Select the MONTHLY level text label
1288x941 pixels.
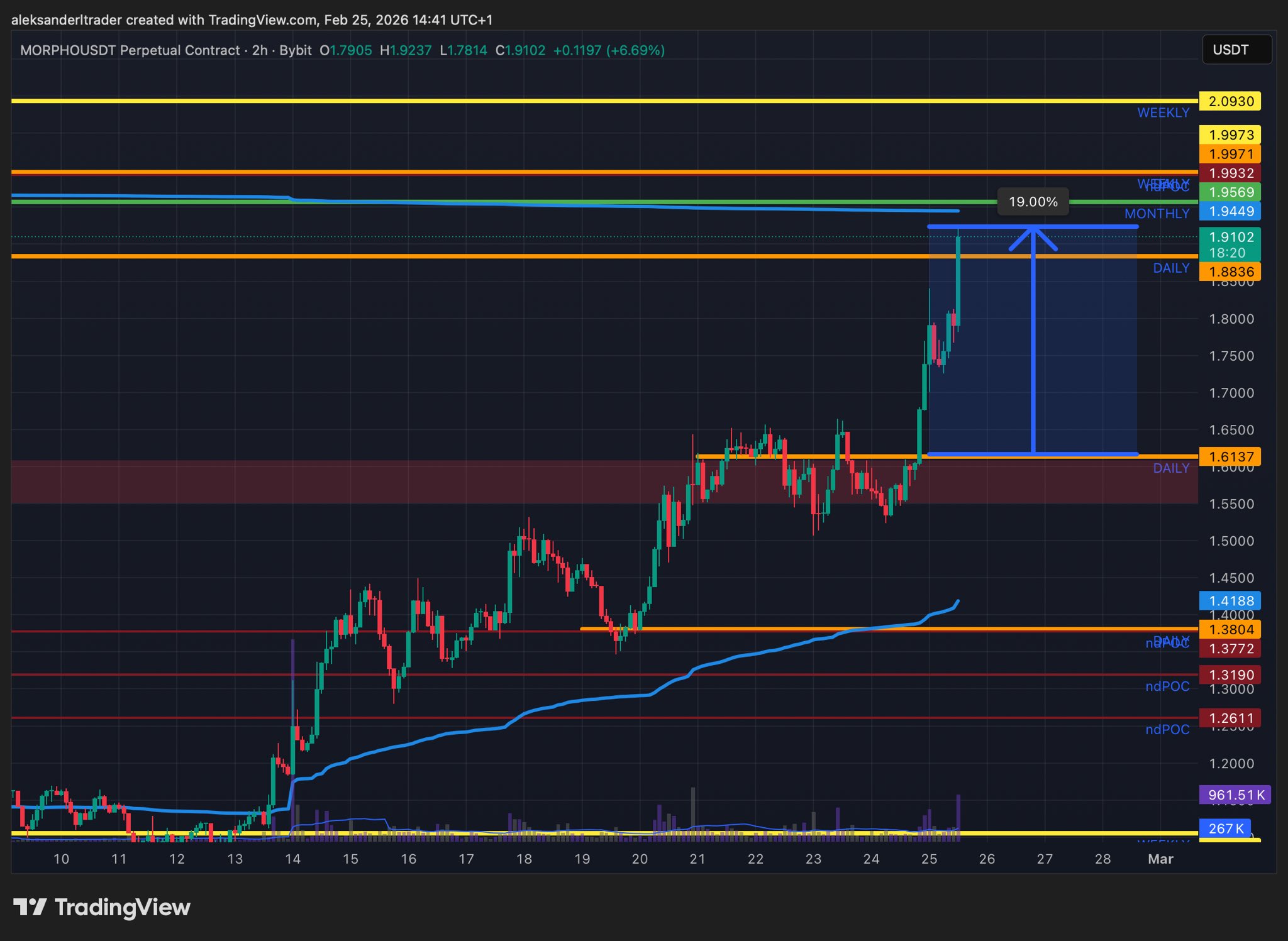[x=1157, y=214]
